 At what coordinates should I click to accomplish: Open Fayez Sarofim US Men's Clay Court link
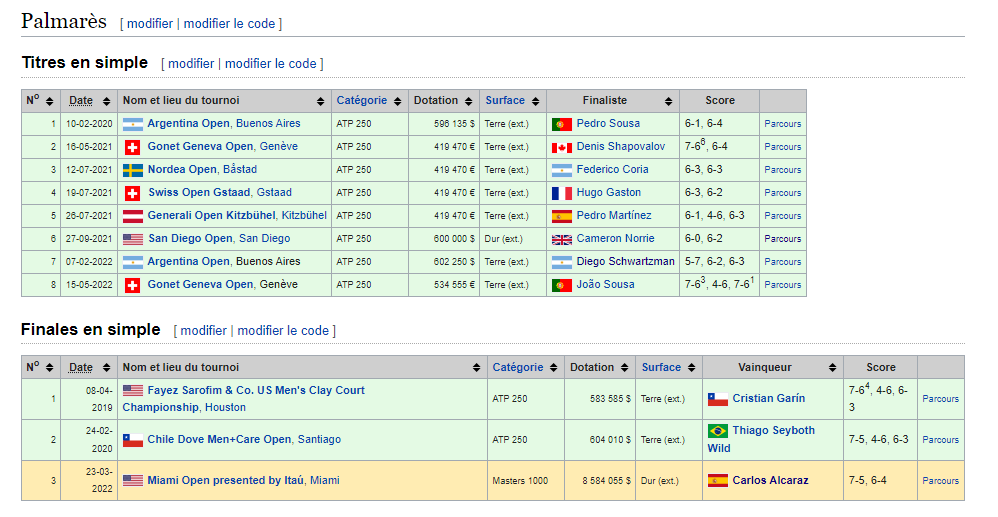tap(244, 399)
